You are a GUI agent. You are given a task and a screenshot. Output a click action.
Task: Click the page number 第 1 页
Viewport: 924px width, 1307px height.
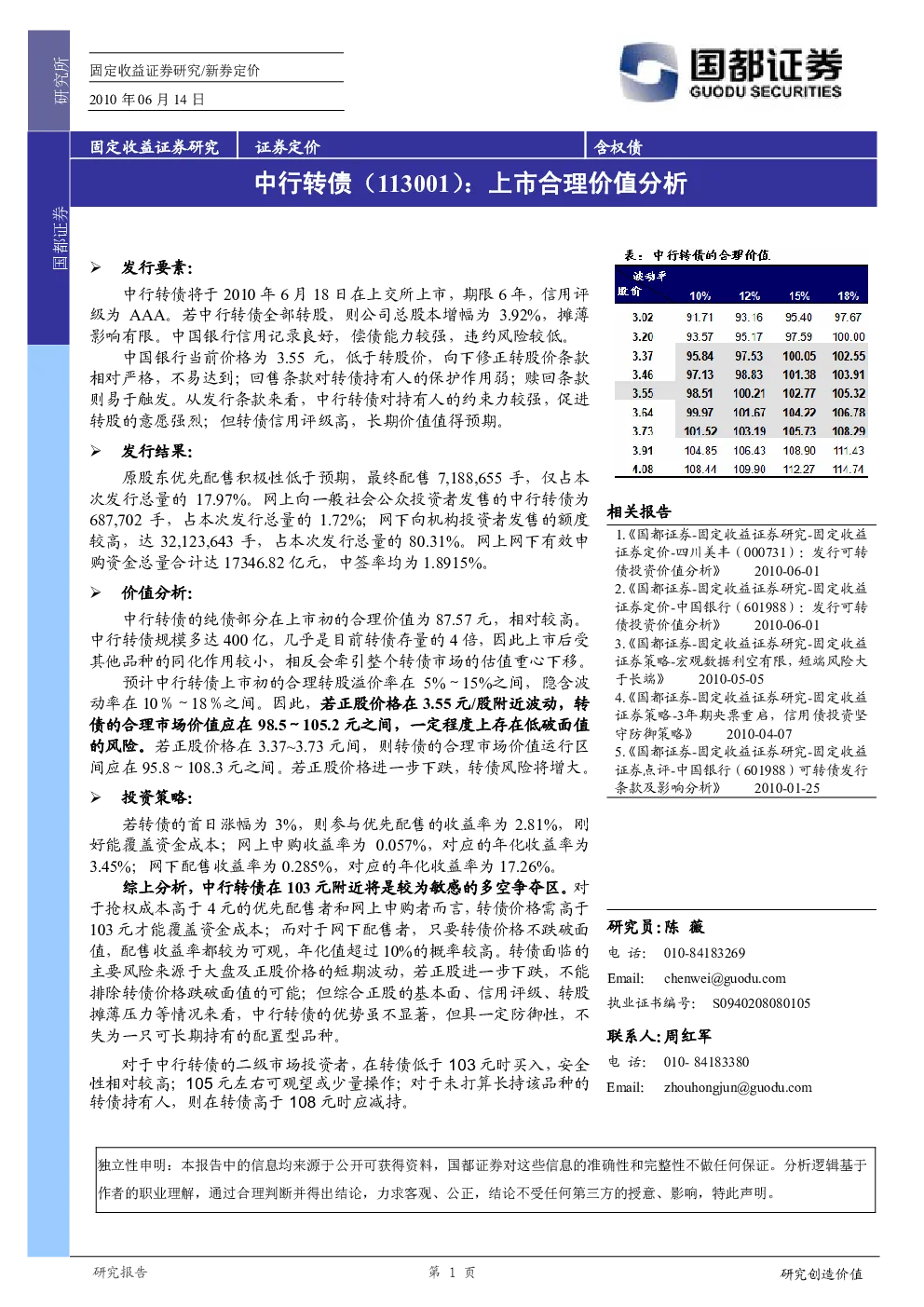[452, 1273]
